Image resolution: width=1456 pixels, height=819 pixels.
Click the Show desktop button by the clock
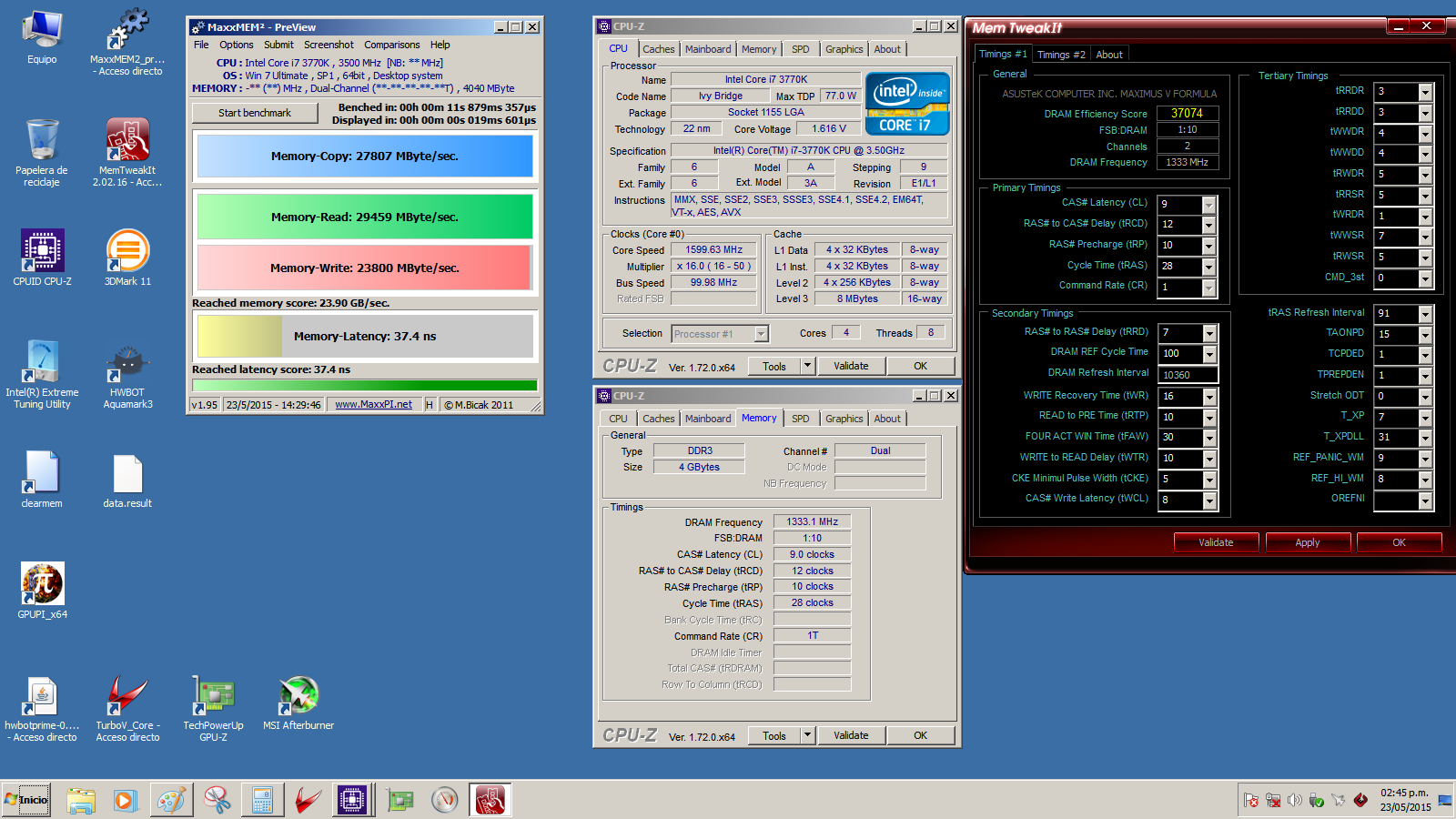(1445, 800)
